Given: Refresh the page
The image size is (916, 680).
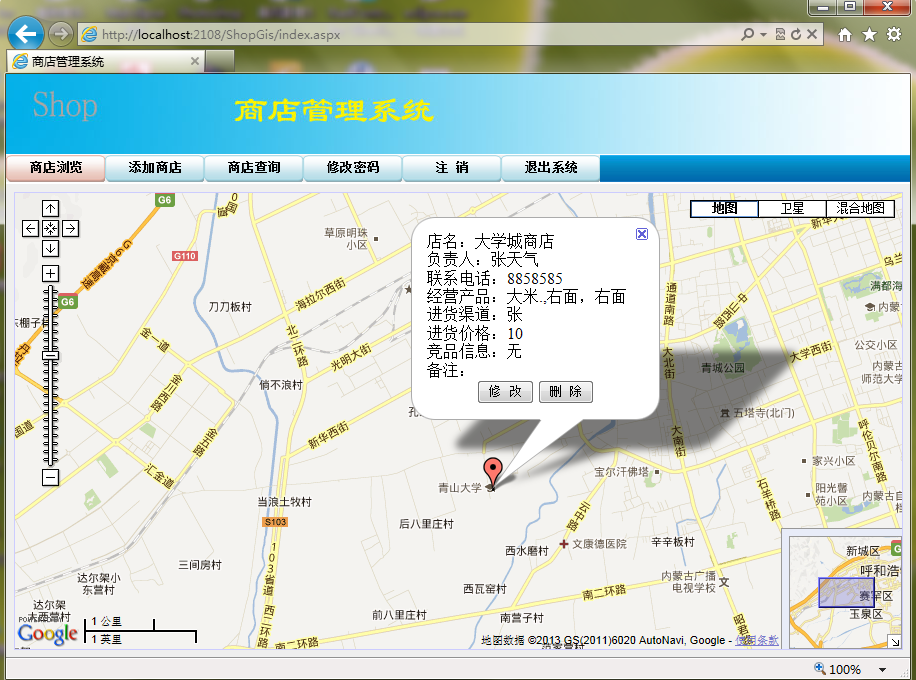Looking at the screenshot, I should pos(796,34).
